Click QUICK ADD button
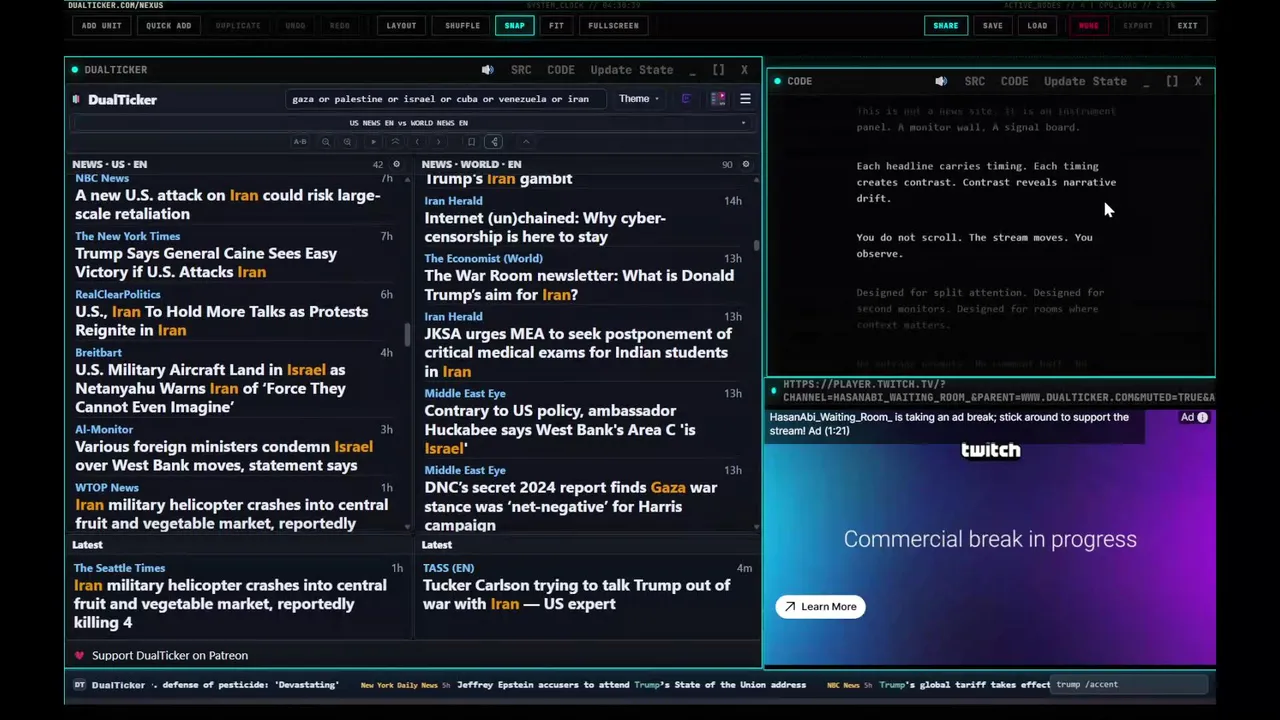1280x720 pixels. (168, 26)
